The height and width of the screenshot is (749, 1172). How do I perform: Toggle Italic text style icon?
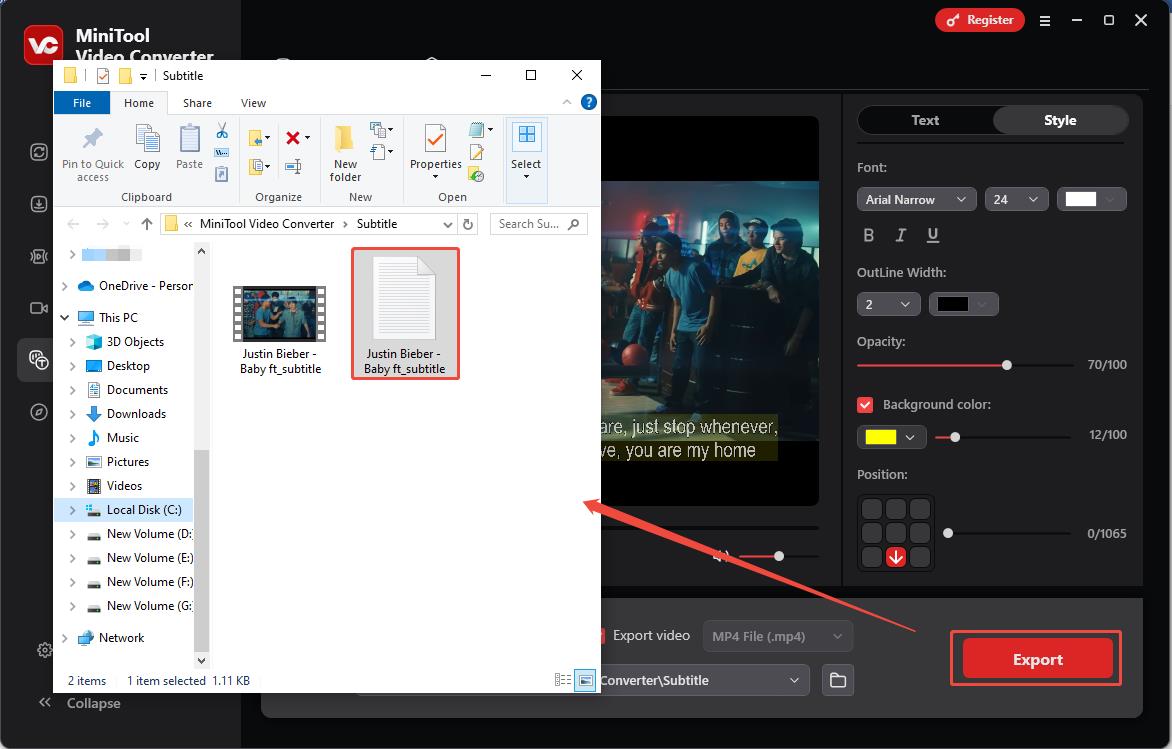pyautogui.click(x=901, y=235)
